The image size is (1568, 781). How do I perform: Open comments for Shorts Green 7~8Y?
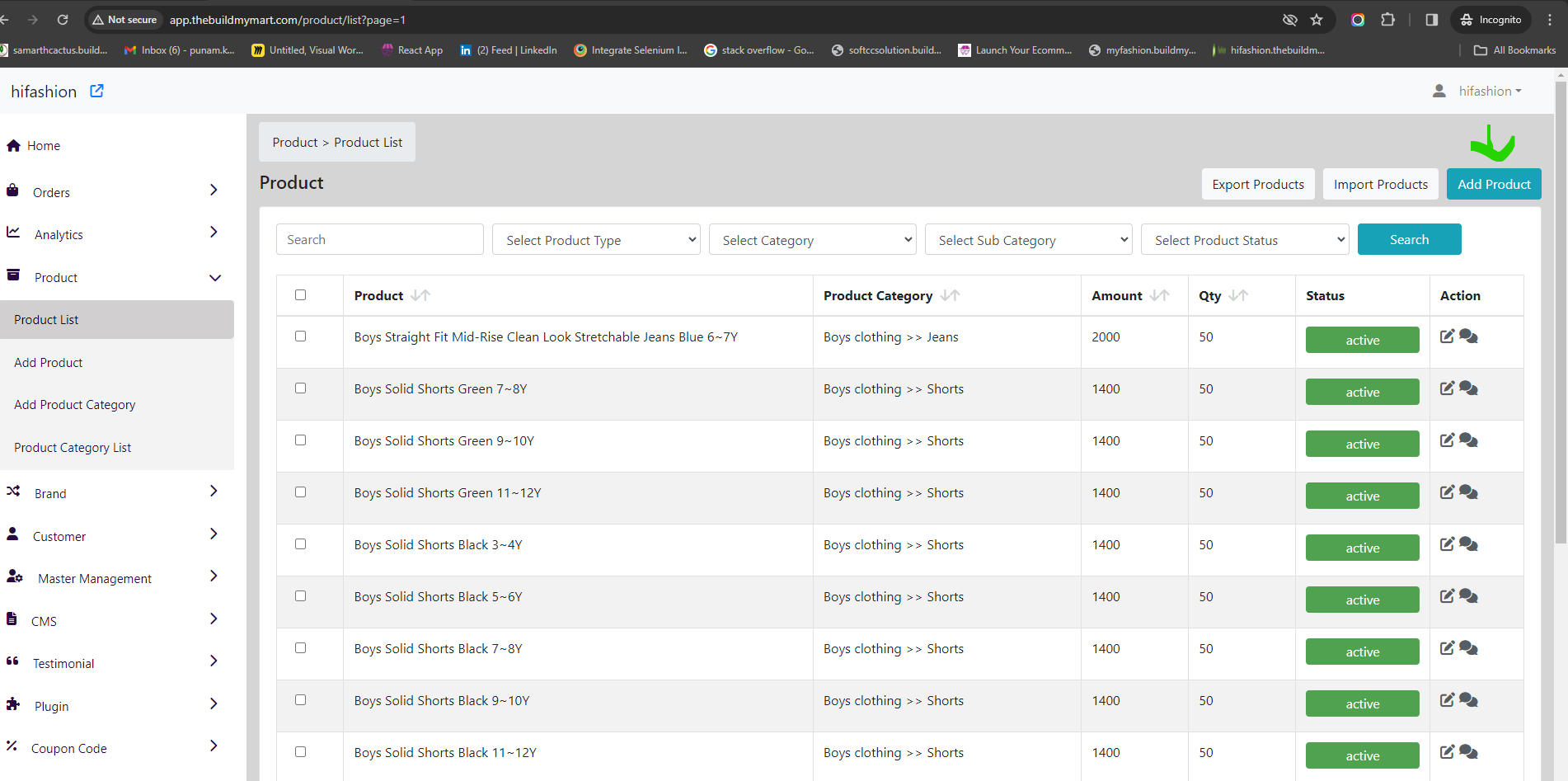(1468, 388)
